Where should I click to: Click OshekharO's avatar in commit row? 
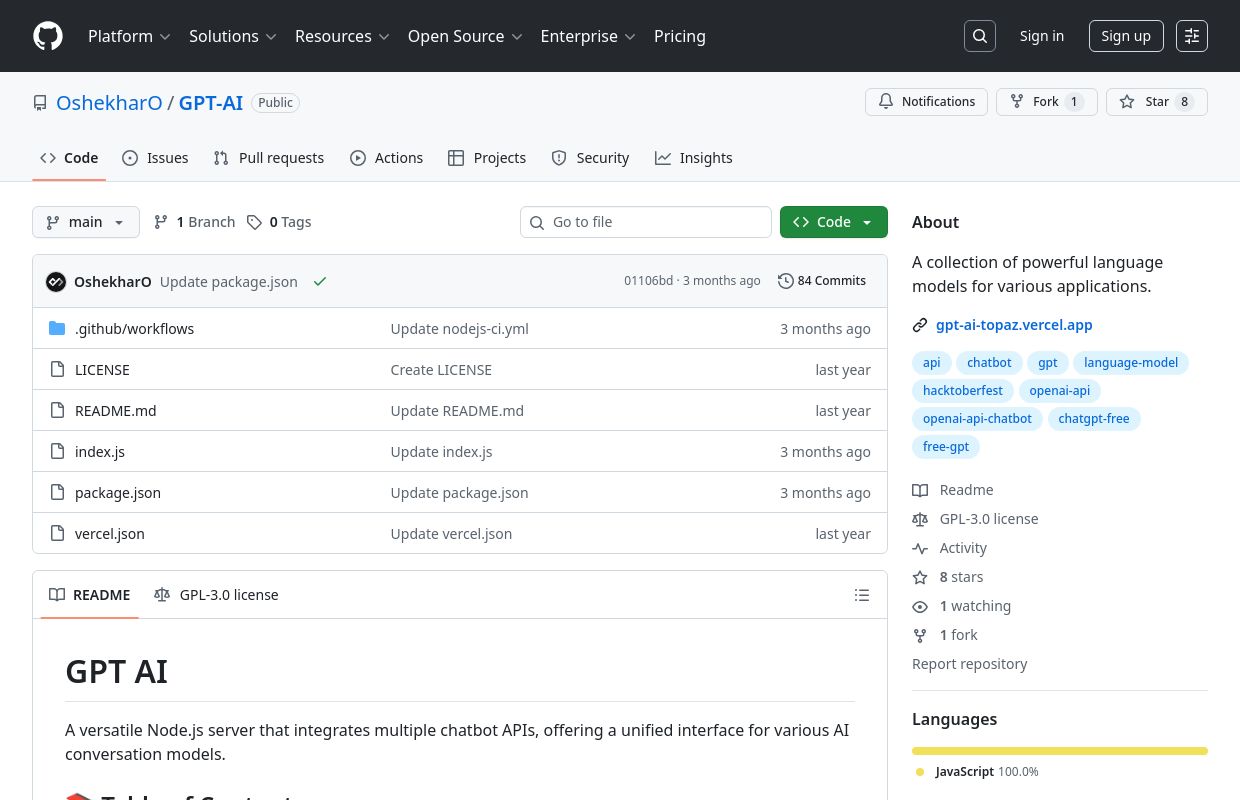pos(56,282)
